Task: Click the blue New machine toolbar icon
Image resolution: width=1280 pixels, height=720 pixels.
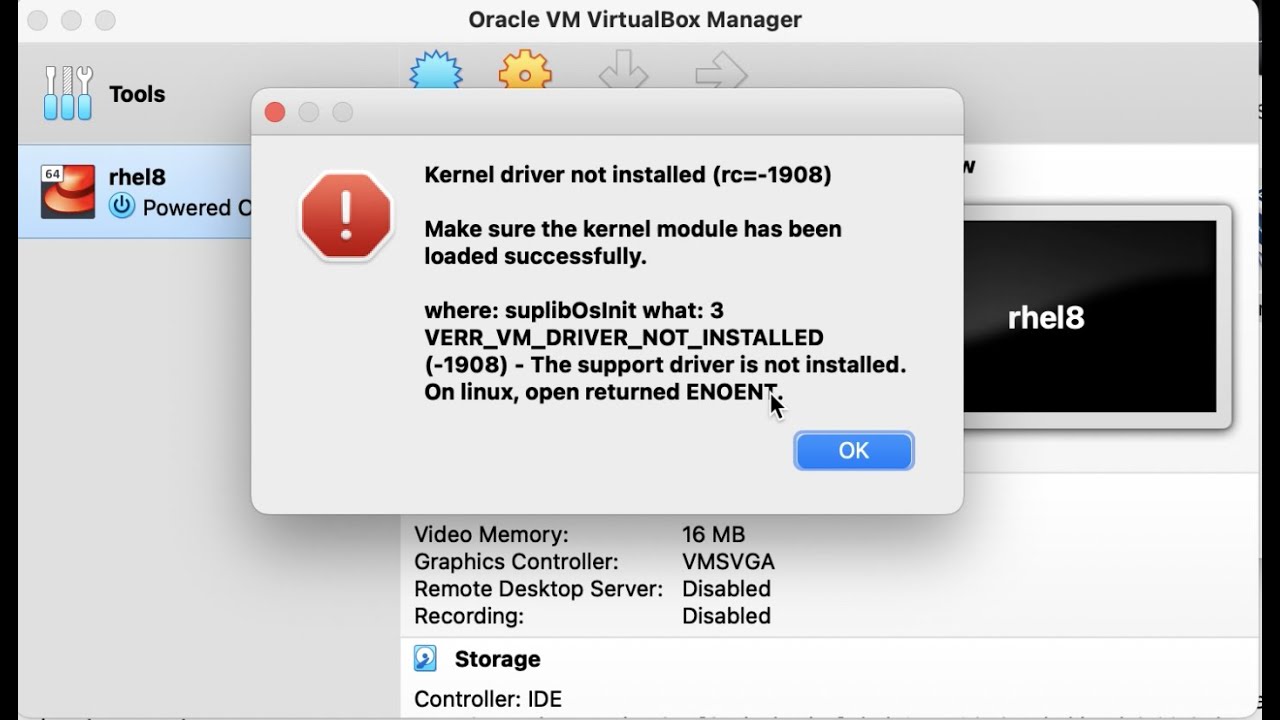Action: pyautogui.click(x=436, y=72)
